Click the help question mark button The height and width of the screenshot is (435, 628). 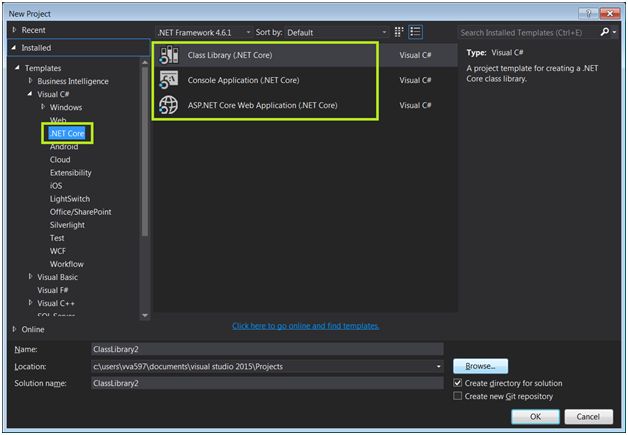click(x=588, y=13)
